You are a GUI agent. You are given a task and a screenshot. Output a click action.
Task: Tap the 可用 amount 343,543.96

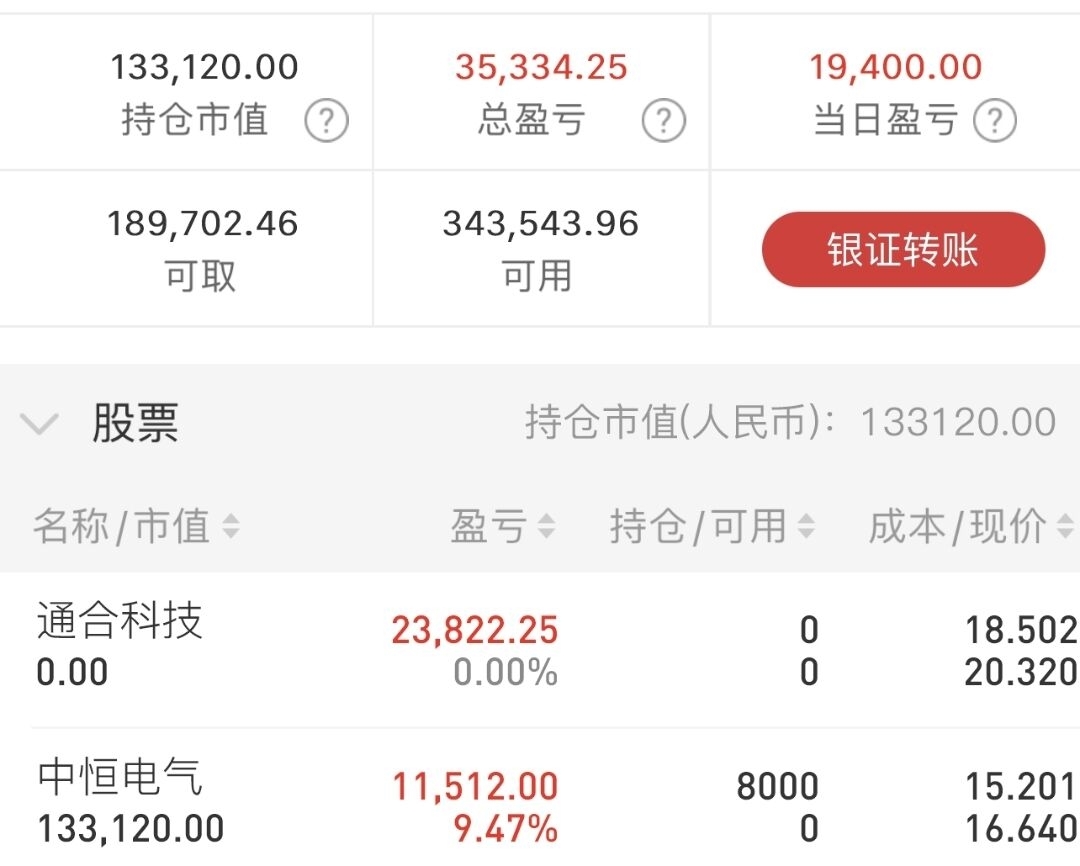pyautogui.click(x=541, y=223)
